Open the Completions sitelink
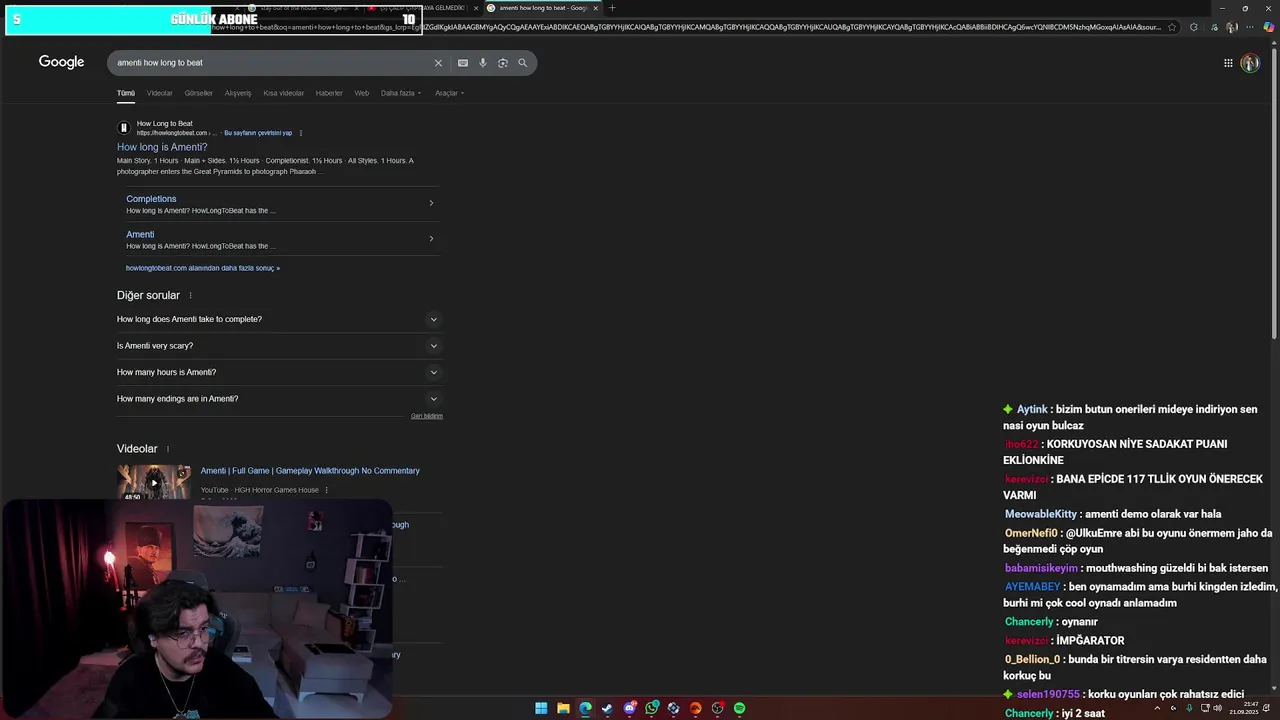This screenshot has width=1280, height=720. [x=151, y=199]
